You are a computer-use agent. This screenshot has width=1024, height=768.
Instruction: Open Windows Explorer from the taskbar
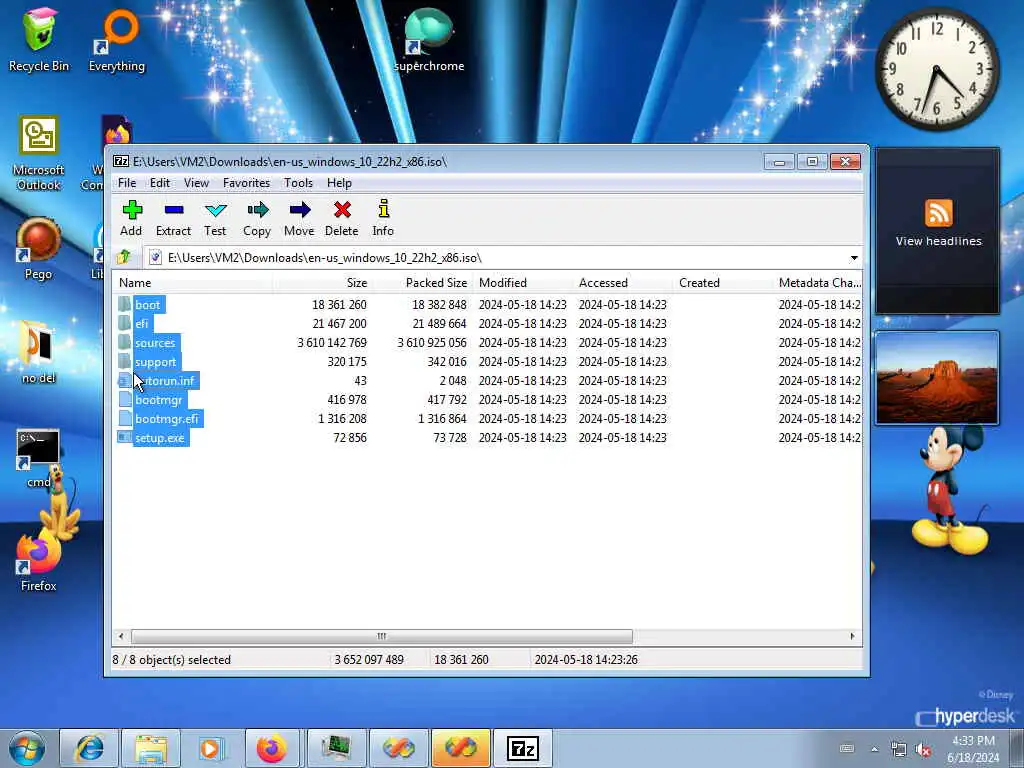tap(151, 748)
